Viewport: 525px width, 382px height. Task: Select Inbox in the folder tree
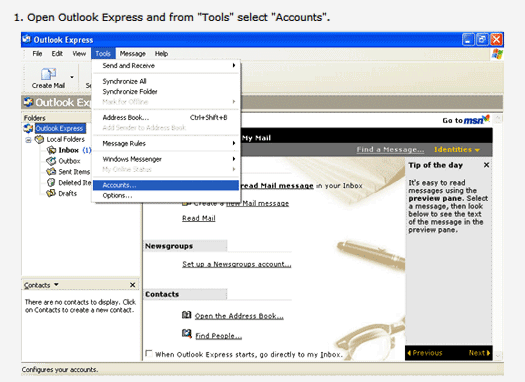(68, 150)
